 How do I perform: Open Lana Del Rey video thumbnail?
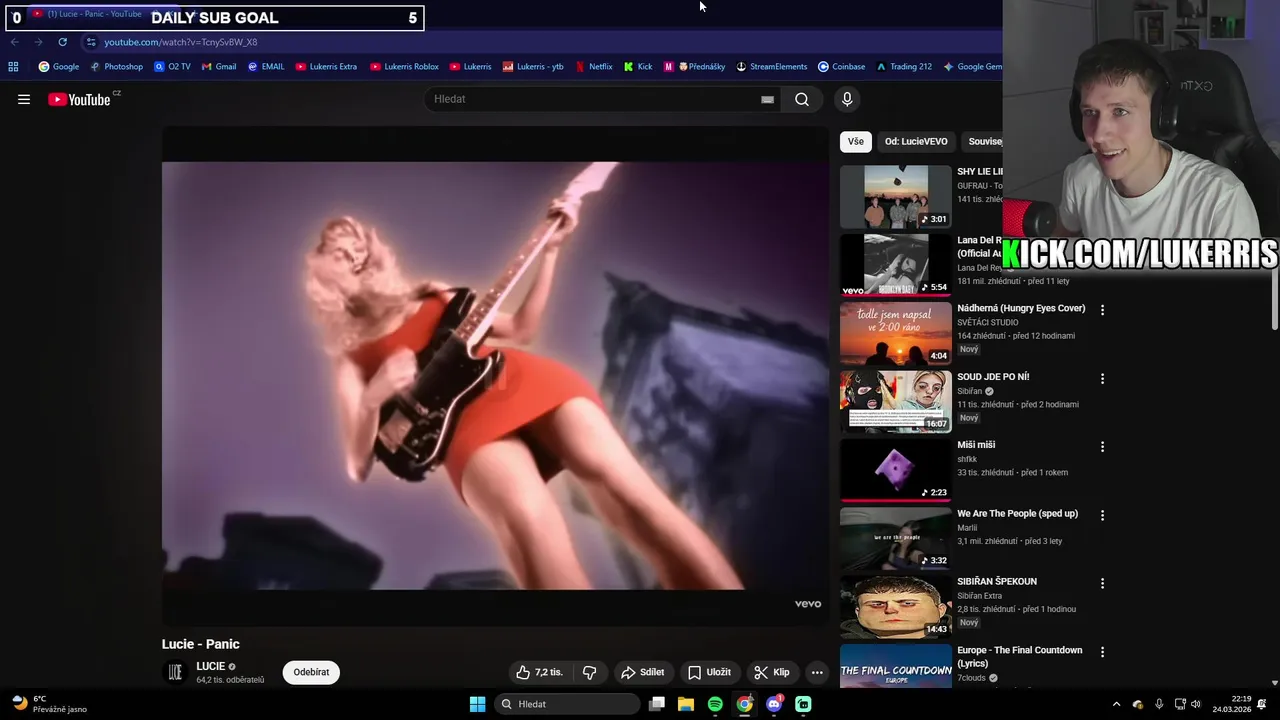[896, 265]
